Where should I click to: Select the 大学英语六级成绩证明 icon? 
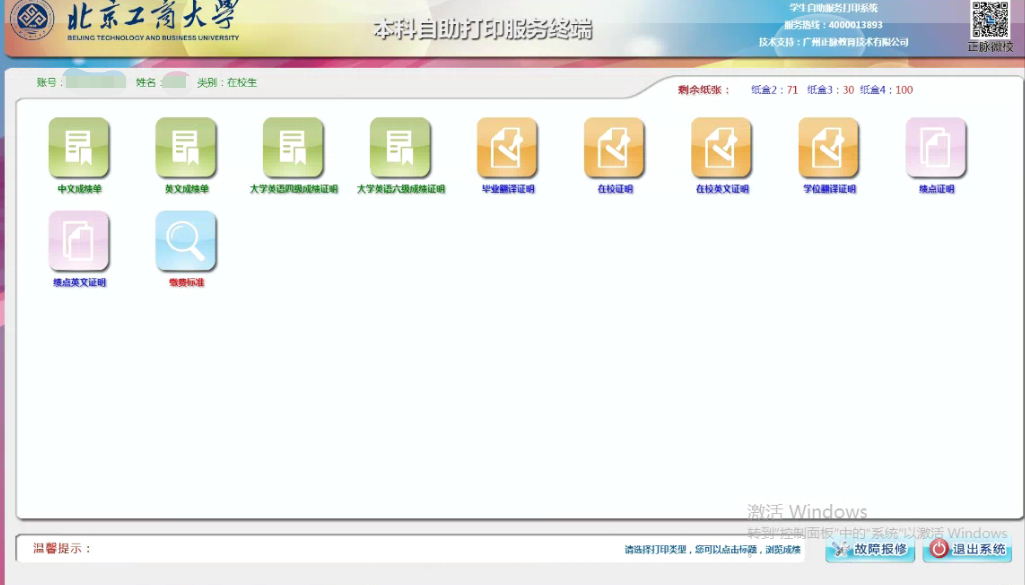pos(400,147)
